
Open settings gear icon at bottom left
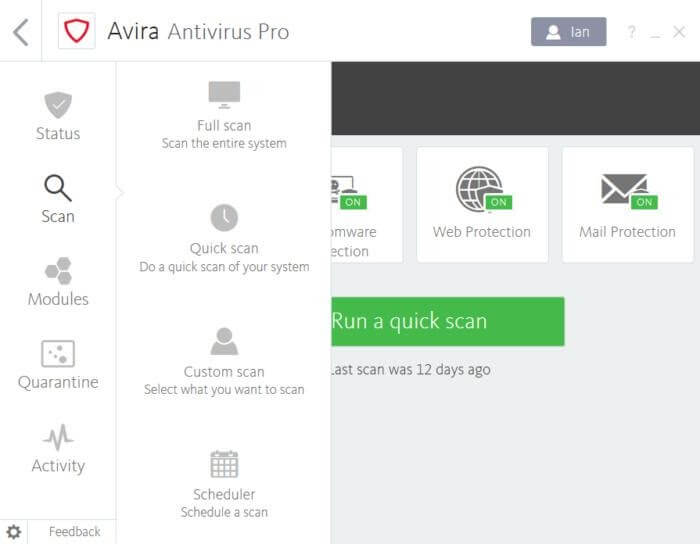coord(13,532)
